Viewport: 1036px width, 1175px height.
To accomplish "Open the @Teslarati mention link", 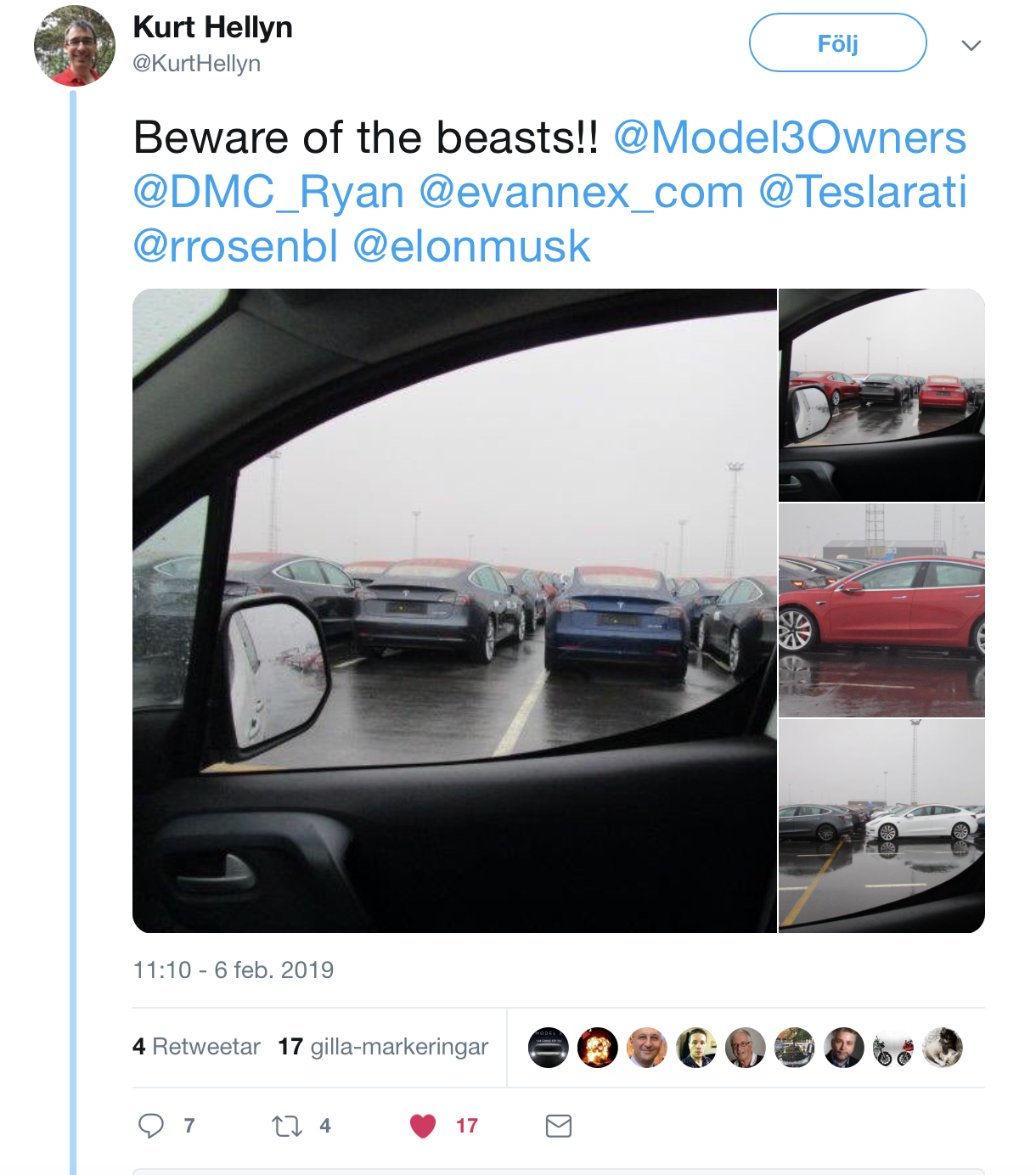I will [863, 192].
